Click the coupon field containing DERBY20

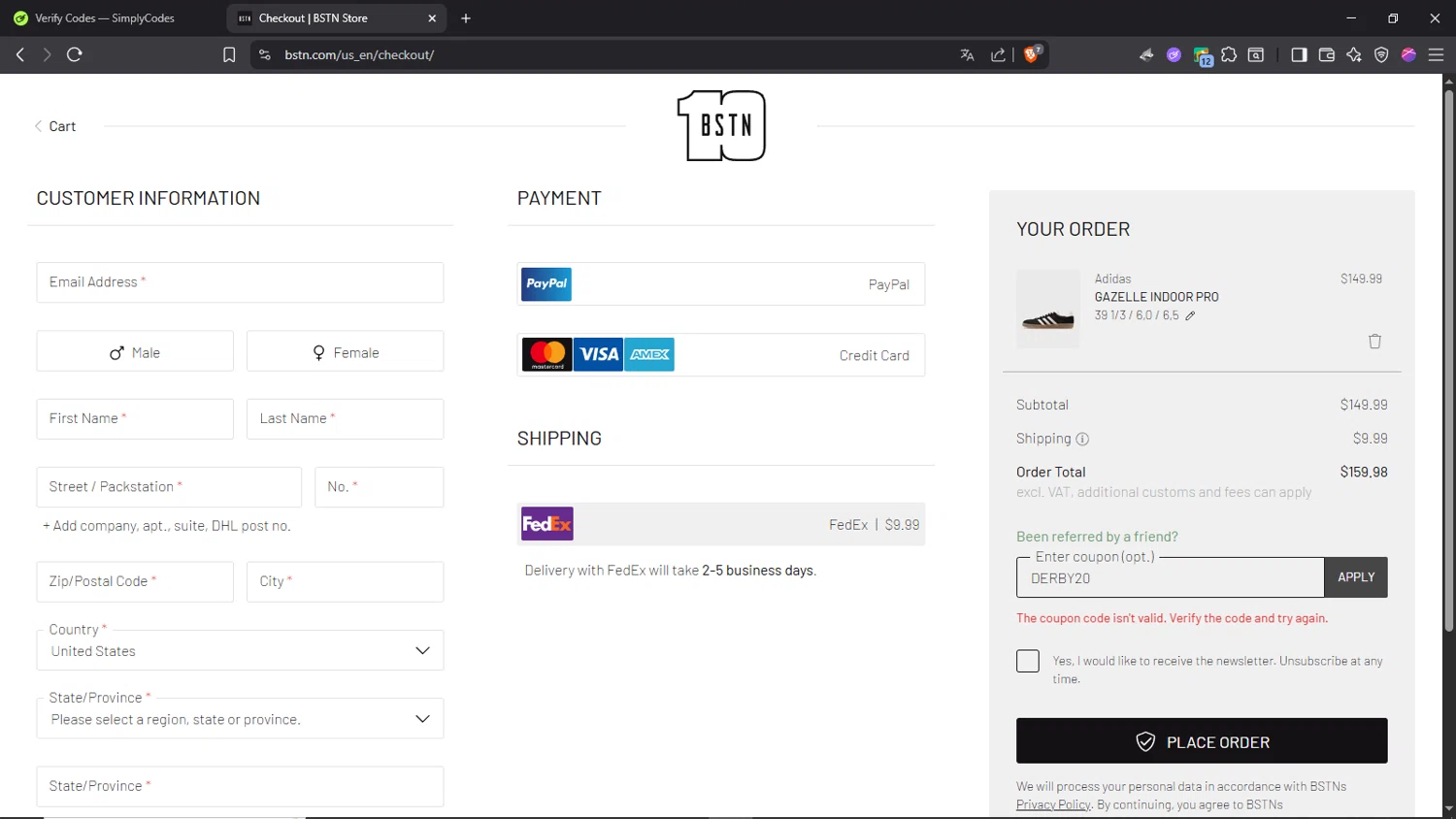point(1170,578)
